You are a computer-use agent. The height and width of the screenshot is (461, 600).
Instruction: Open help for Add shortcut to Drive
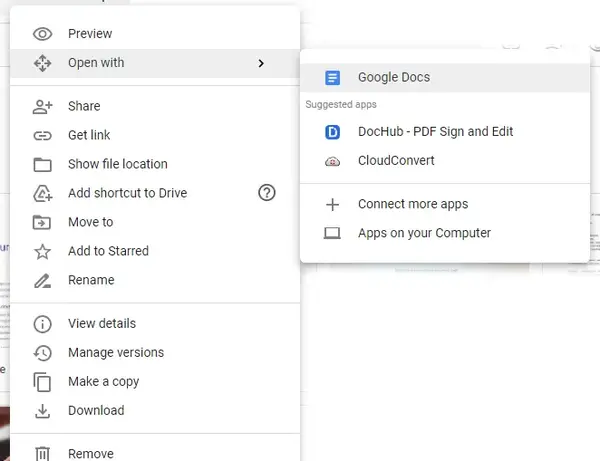(x=267, y=193)
